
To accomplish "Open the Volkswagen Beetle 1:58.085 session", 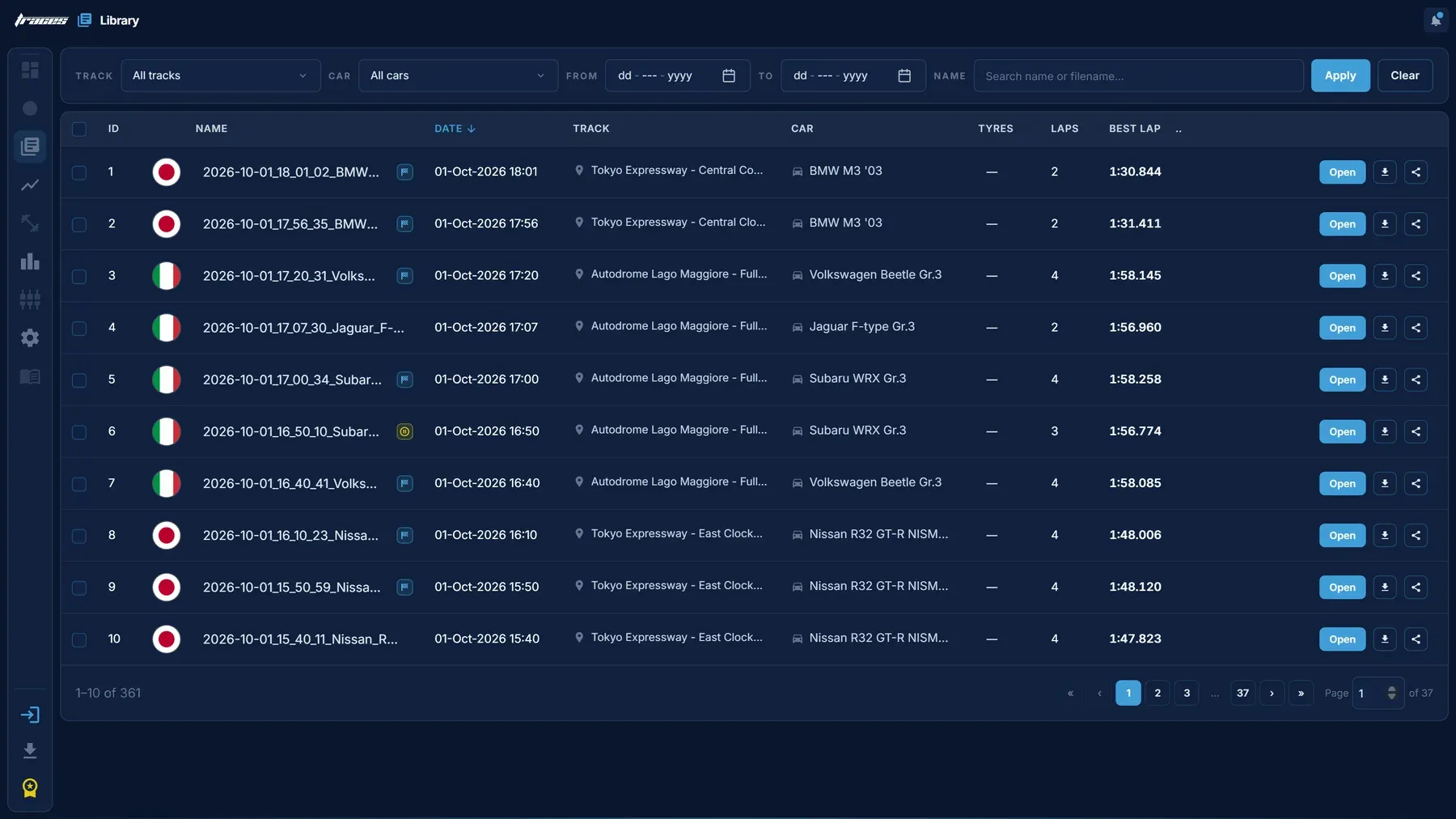I will point(1342,484).
